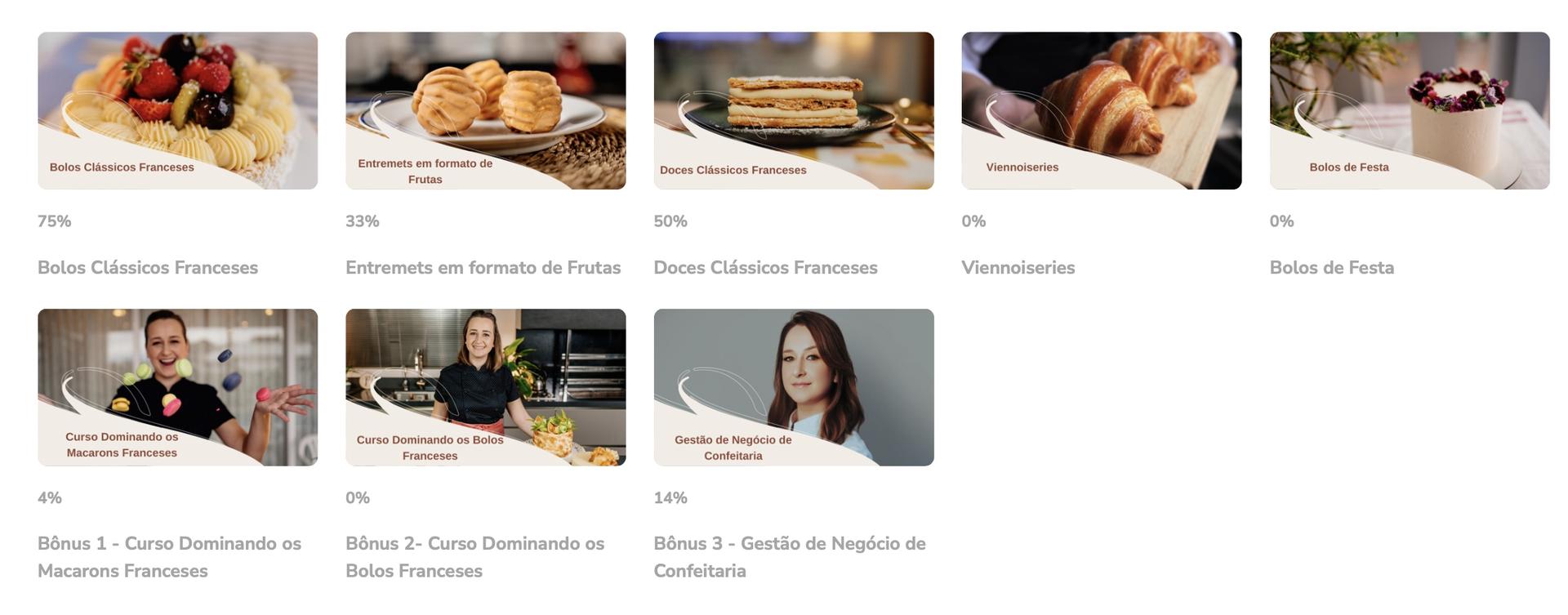Viewport: 1568px width, 615px height.
Task: Open the Gestão de Negócio de Confeitaria thumbnail
Action: click(x=794, y=387)
